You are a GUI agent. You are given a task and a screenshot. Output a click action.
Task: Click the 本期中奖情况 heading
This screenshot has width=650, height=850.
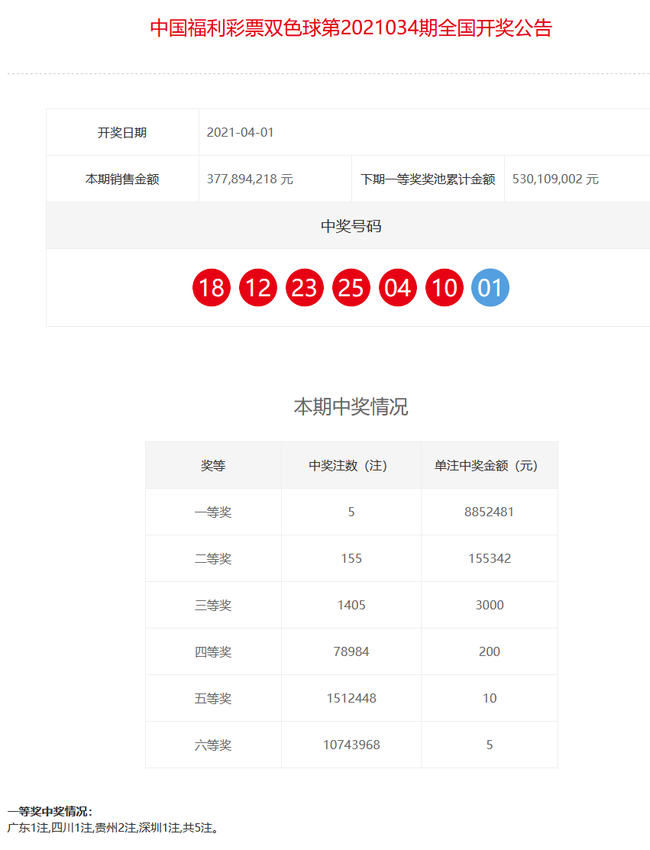(x=351, y=407)
